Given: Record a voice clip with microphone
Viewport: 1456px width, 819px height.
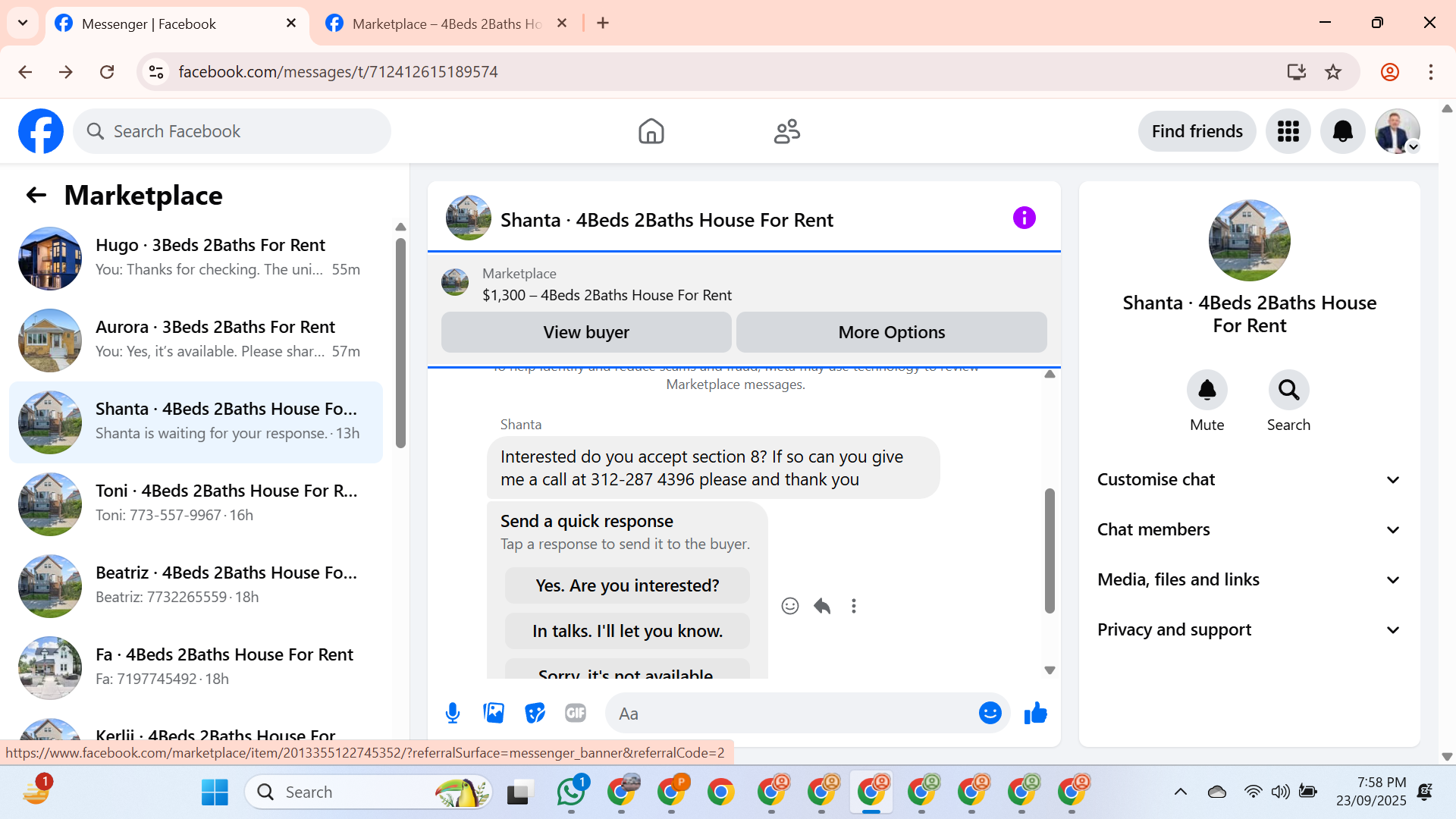Looking at the screenshot, I should [453, 713].
